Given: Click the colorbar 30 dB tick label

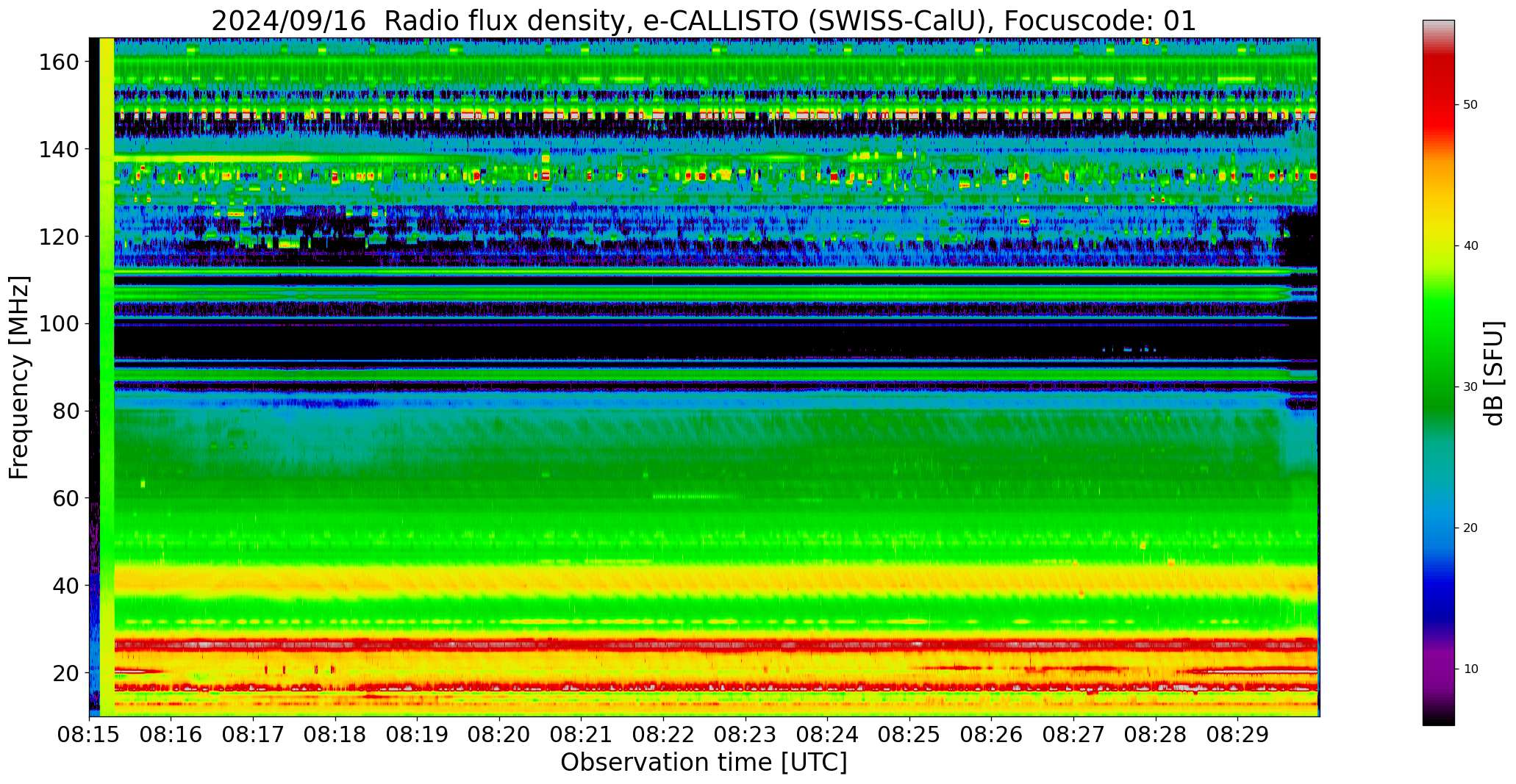Looking at the screenshot, I should pyautogui.click(x=1470, y=387).
